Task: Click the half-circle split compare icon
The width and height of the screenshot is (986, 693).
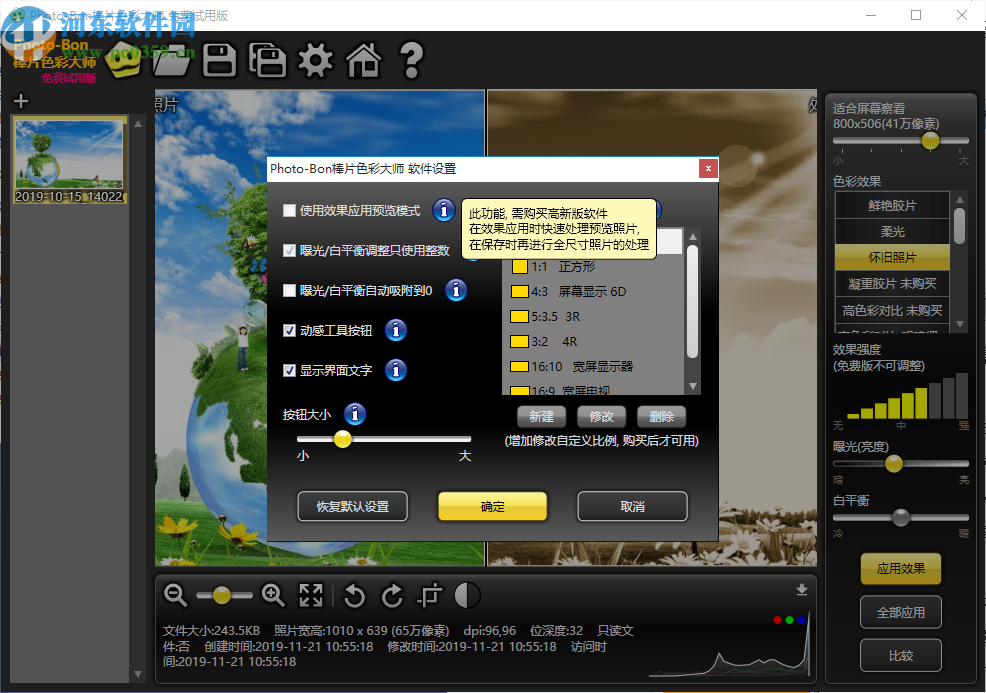Action: click(x=467, y=595)
